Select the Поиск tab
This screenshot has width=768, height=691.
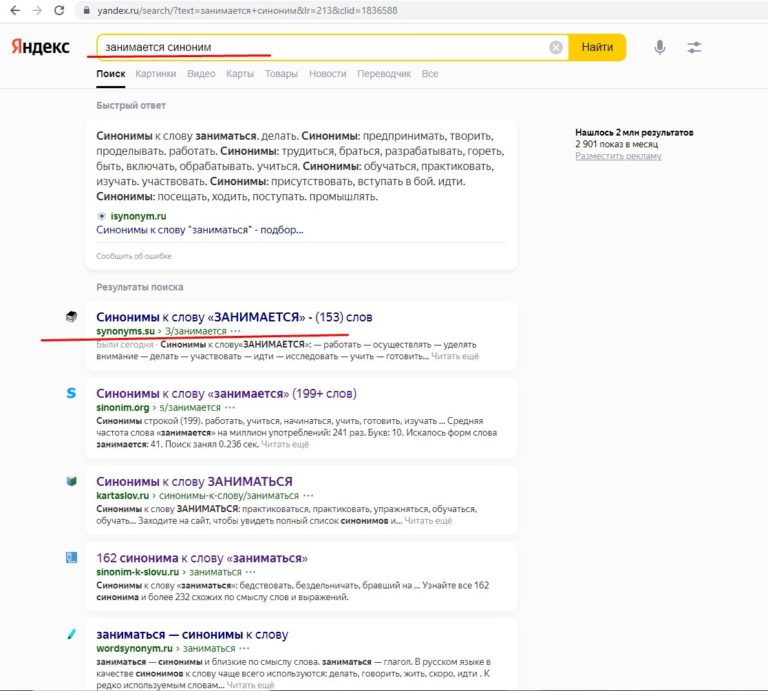point(111,74)
